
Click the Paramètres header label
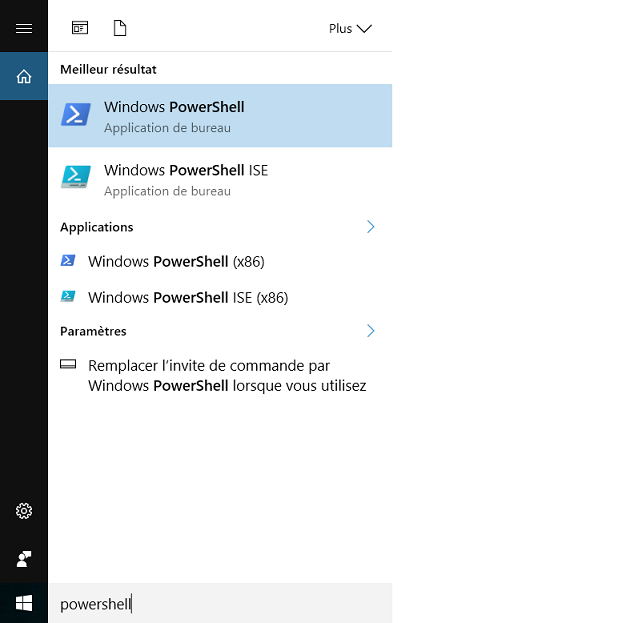(x=93, y=331)
